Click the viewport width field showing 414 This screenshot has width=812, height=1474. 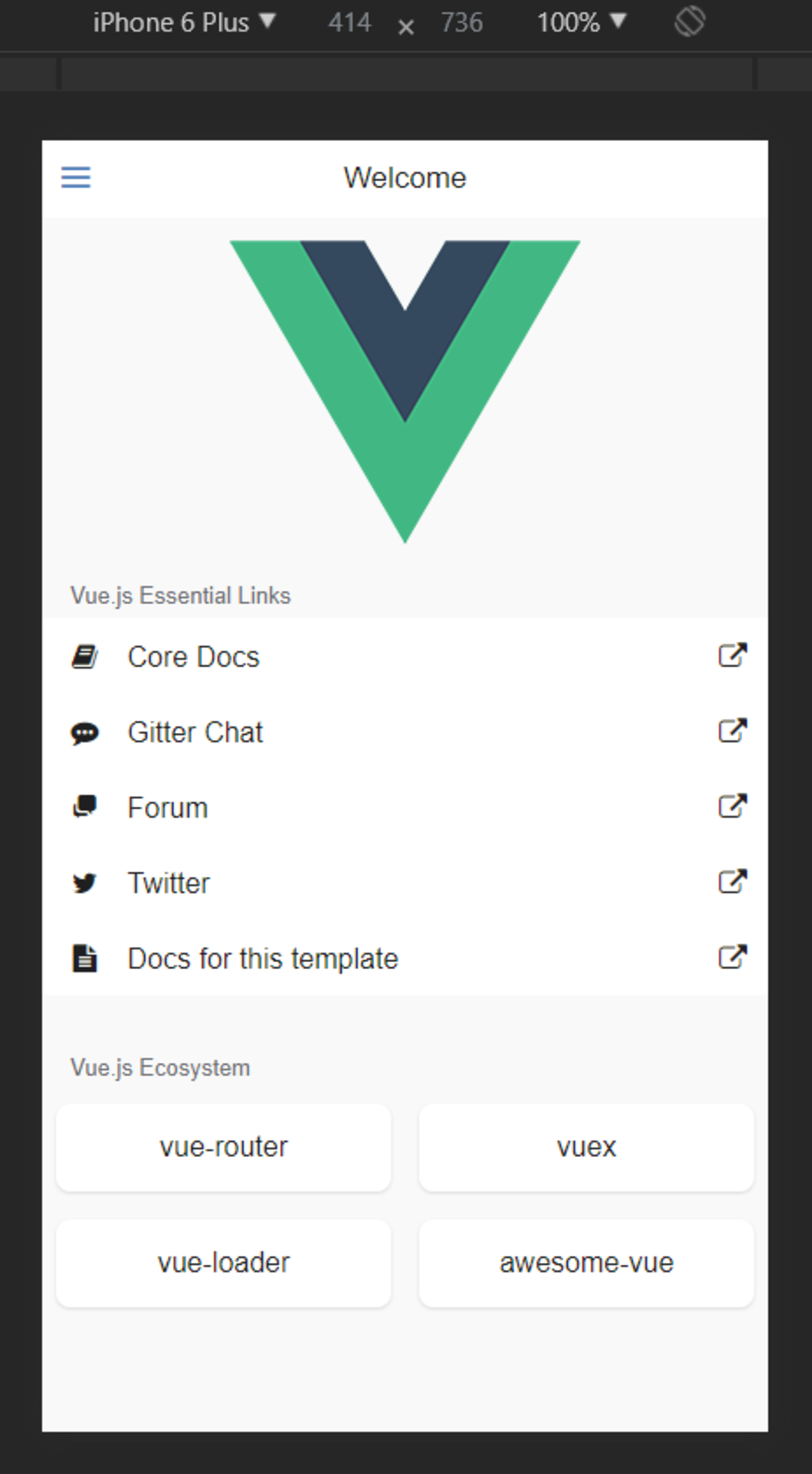click(350, 22)
